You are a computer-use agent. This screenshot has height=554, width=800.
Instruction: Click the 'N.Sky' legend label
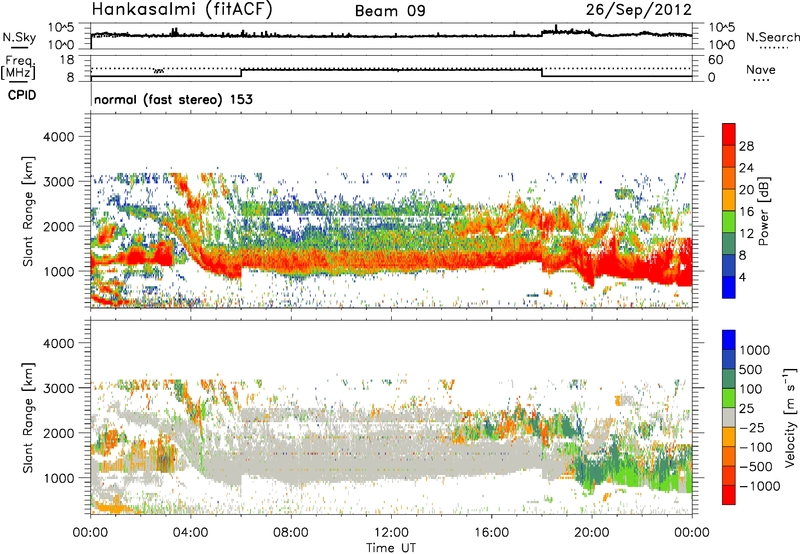pos(19,37)
